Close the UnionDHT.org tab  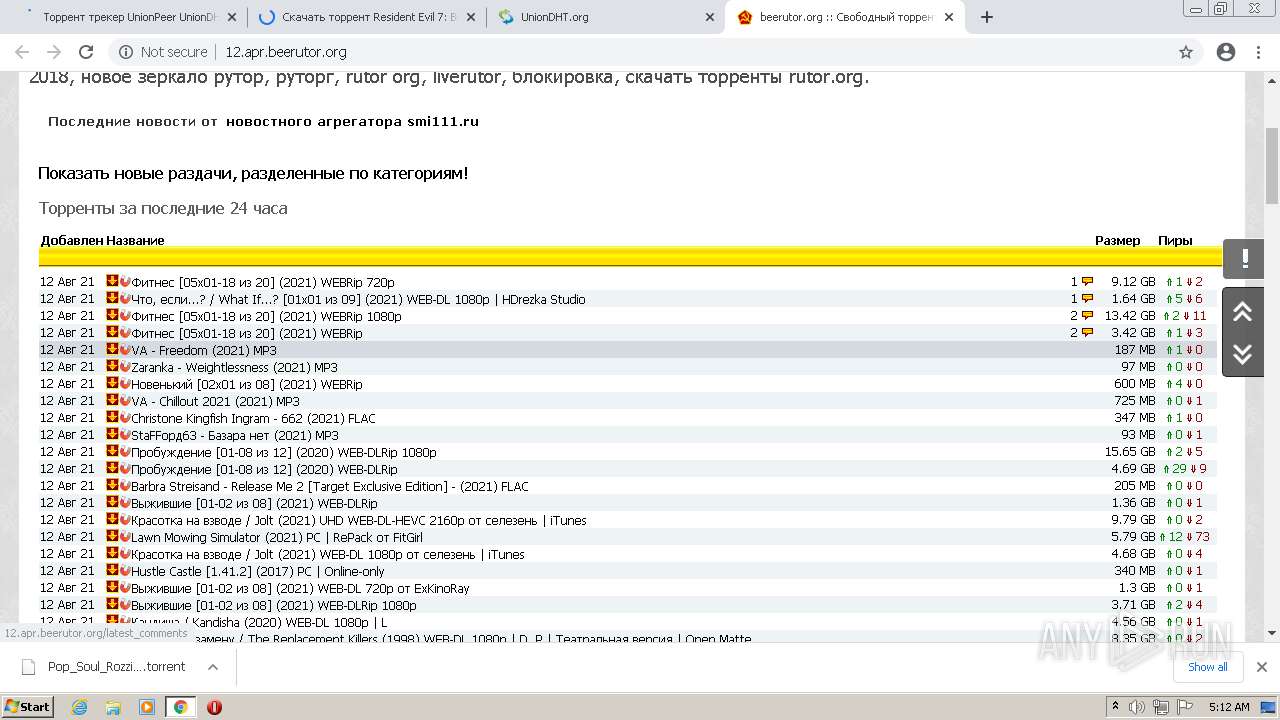(710, 17)
